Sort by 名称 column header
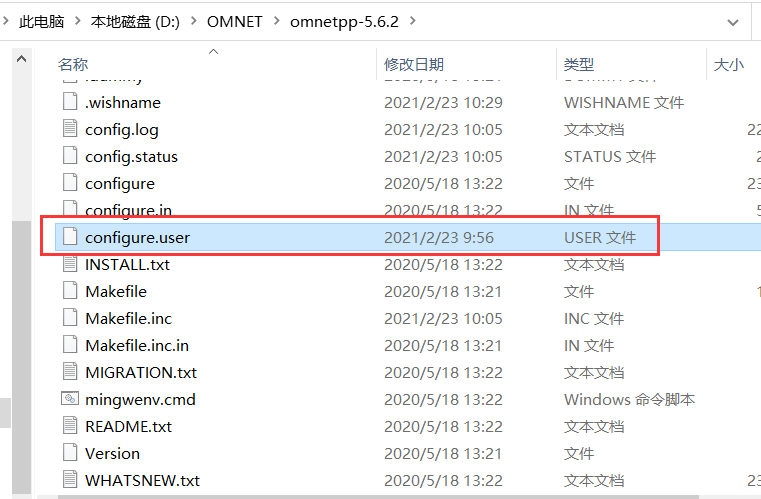This screenshot has height=499, width=761. [73, 64]
